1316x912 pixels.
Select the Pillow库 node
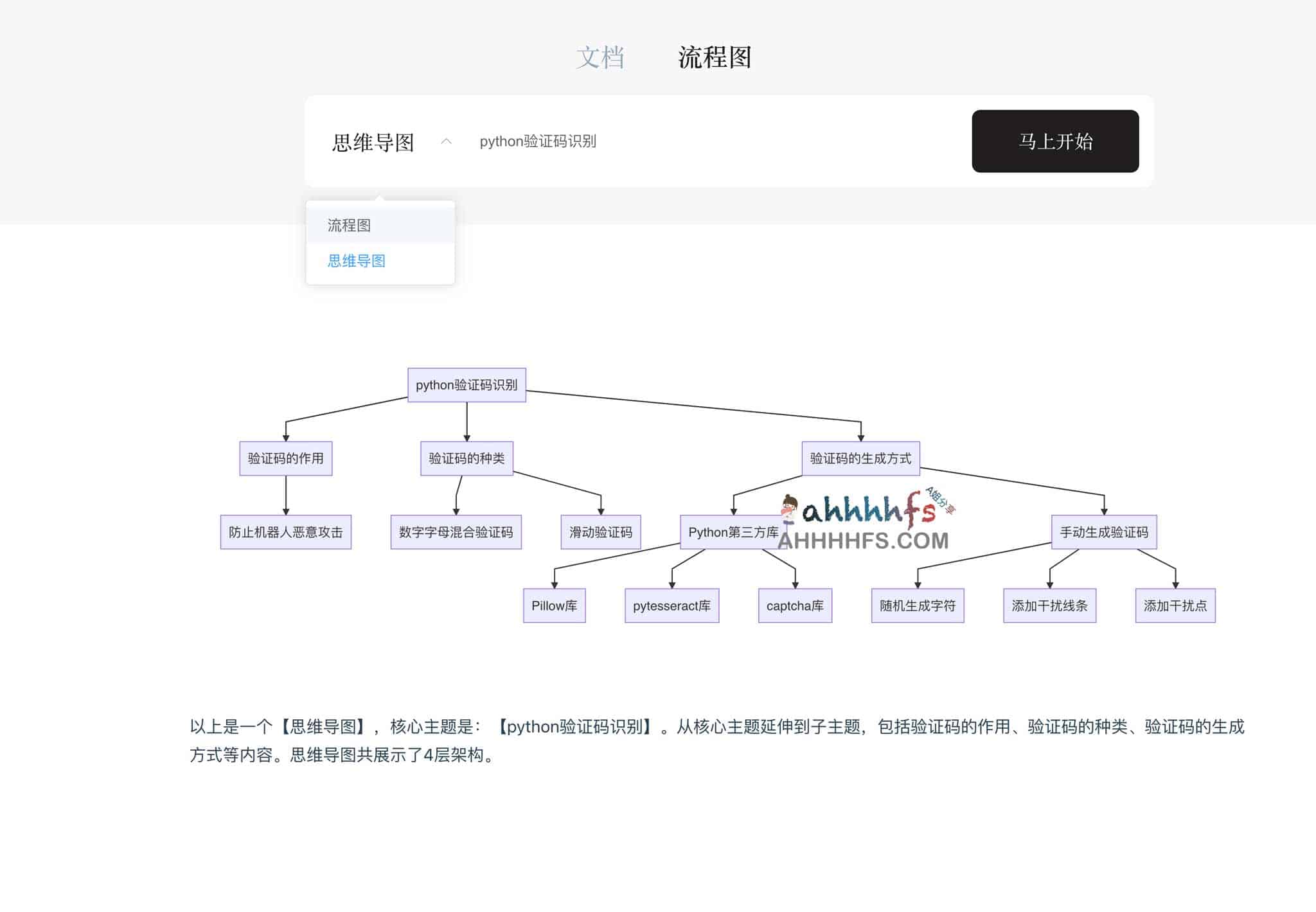tap(554, 605)
